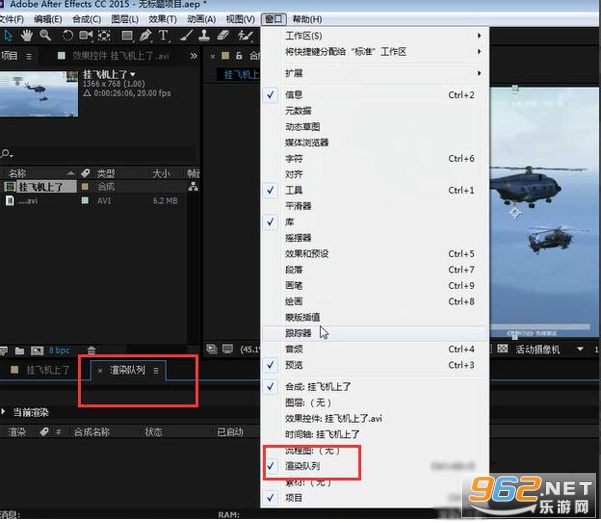Choose 跟踪器 in window menu
601x523 pixels.
[x=374, y=333]
